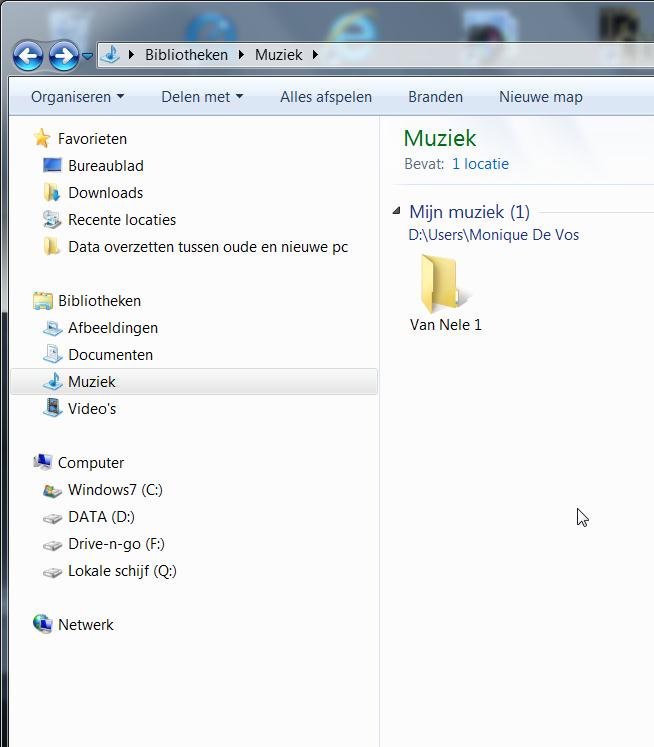
Task: Click the Bibliotheken libraries icon
Action: click(x=42, y=301)
